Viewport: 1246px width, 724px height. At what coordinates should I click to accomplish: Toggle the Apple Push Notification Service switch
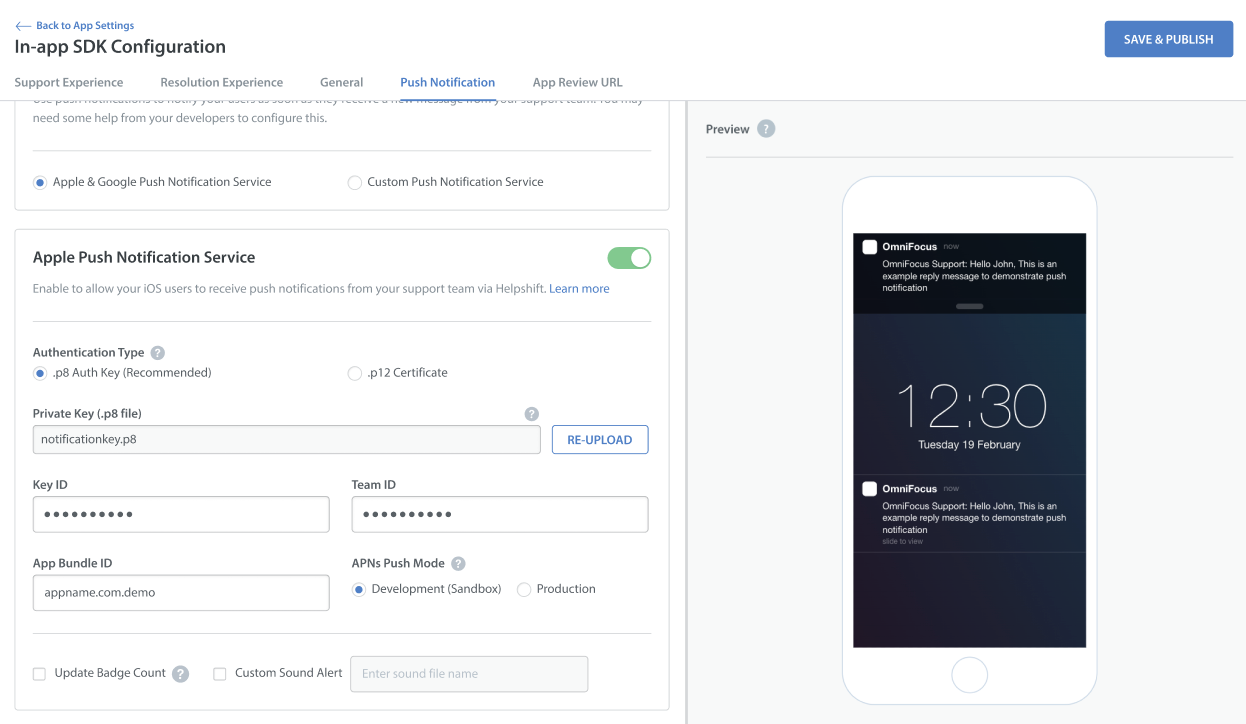pos(629,258)
